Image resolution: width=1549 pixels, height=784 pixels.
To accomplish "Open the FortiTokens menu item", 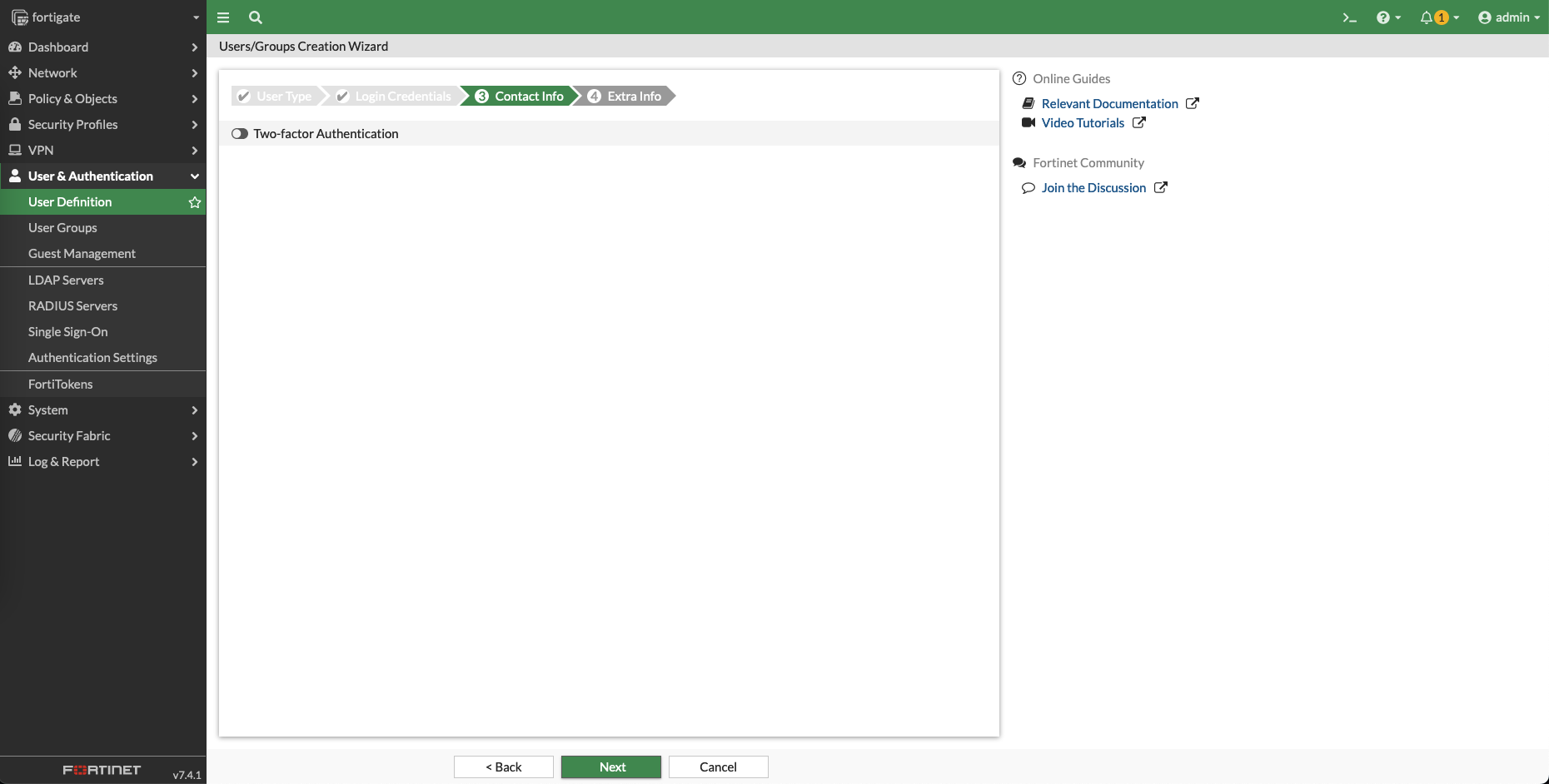I will tap(60, 385).
